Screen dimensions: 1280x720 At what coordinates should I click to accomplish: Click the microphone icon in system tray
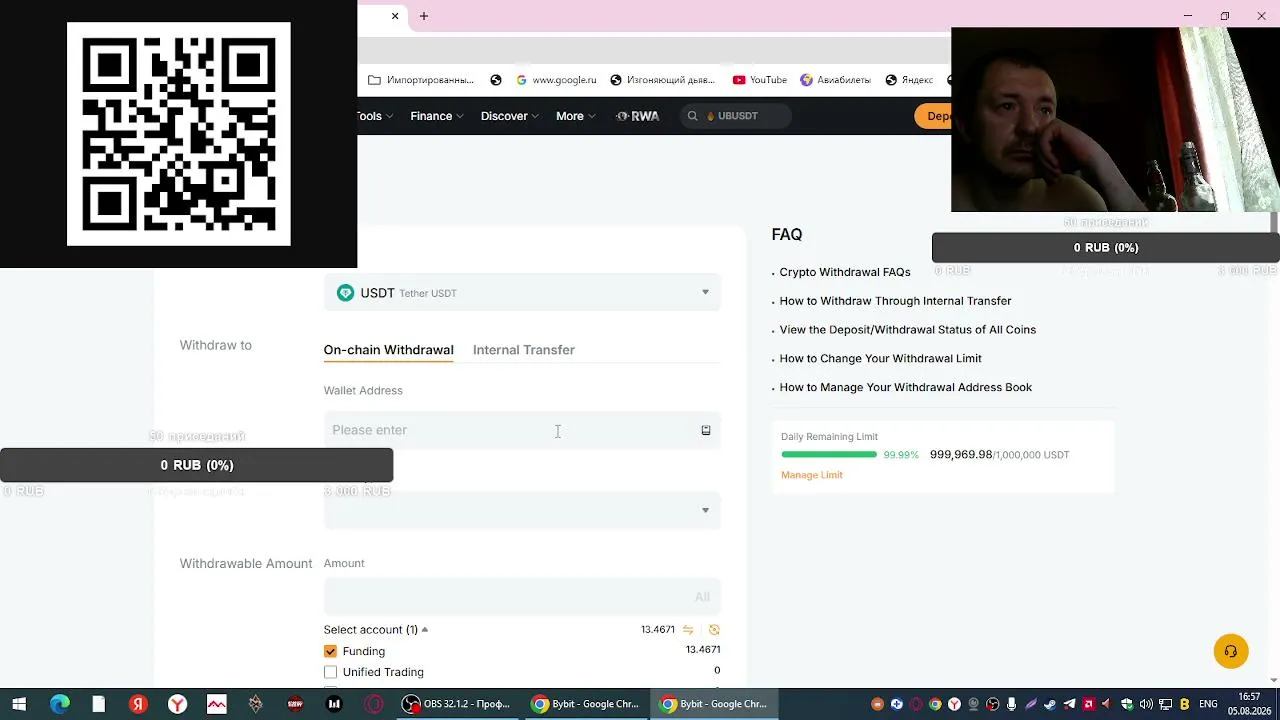[1012, 704]
